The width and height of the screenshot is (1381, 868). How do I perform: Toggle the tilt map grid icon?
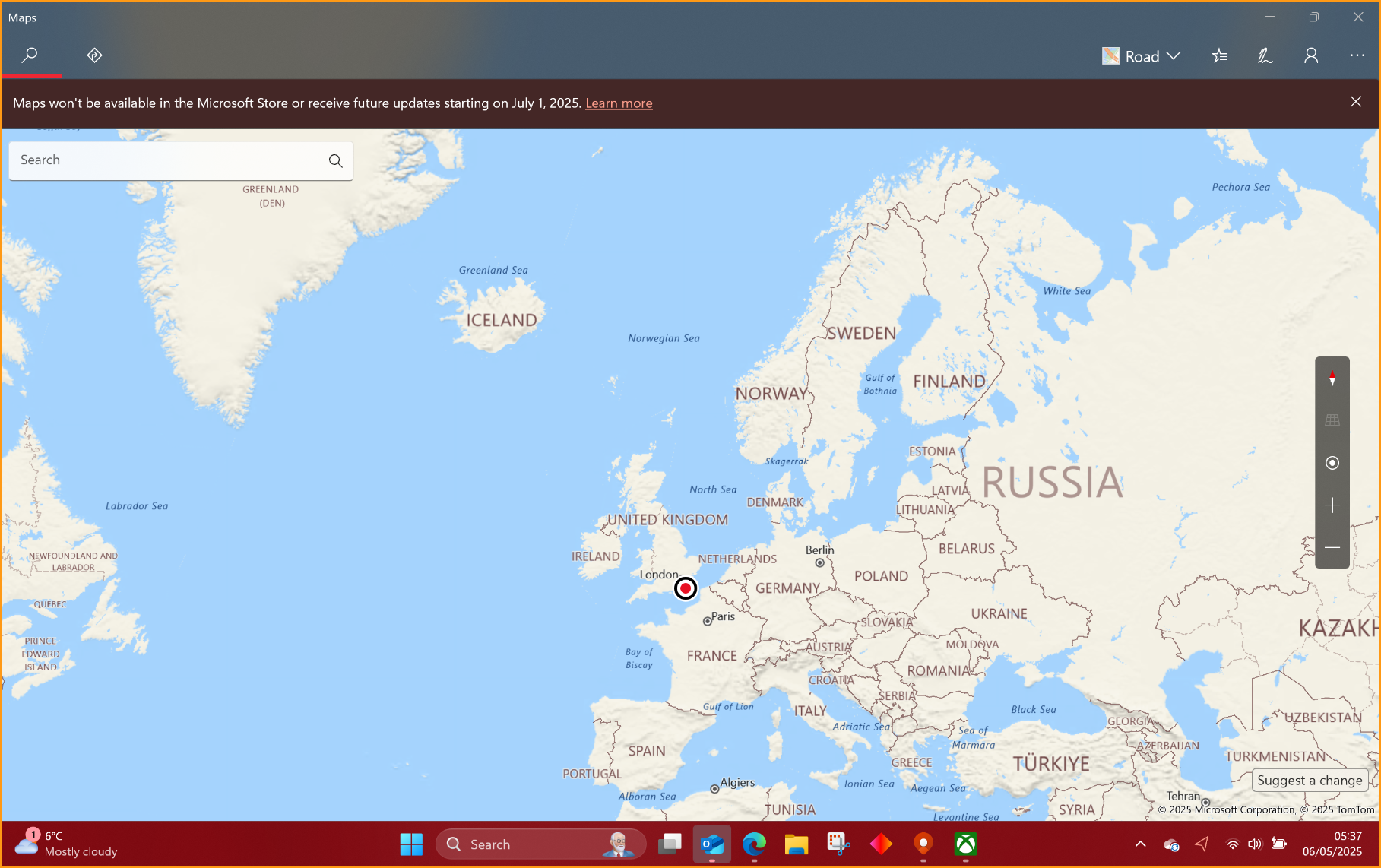pos(1332,420)
